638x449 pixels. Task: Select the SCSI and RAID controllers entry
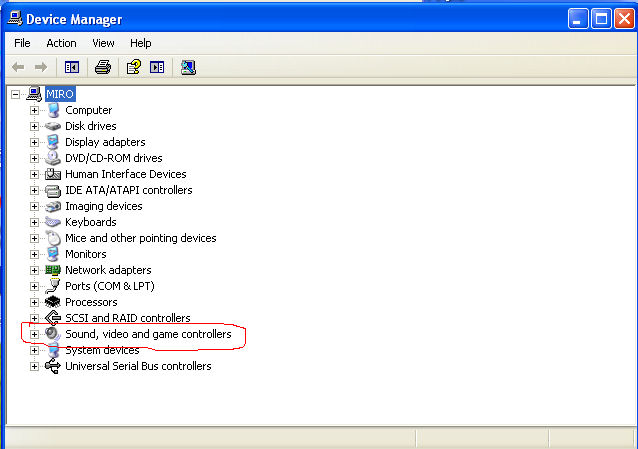click(127, 318)
